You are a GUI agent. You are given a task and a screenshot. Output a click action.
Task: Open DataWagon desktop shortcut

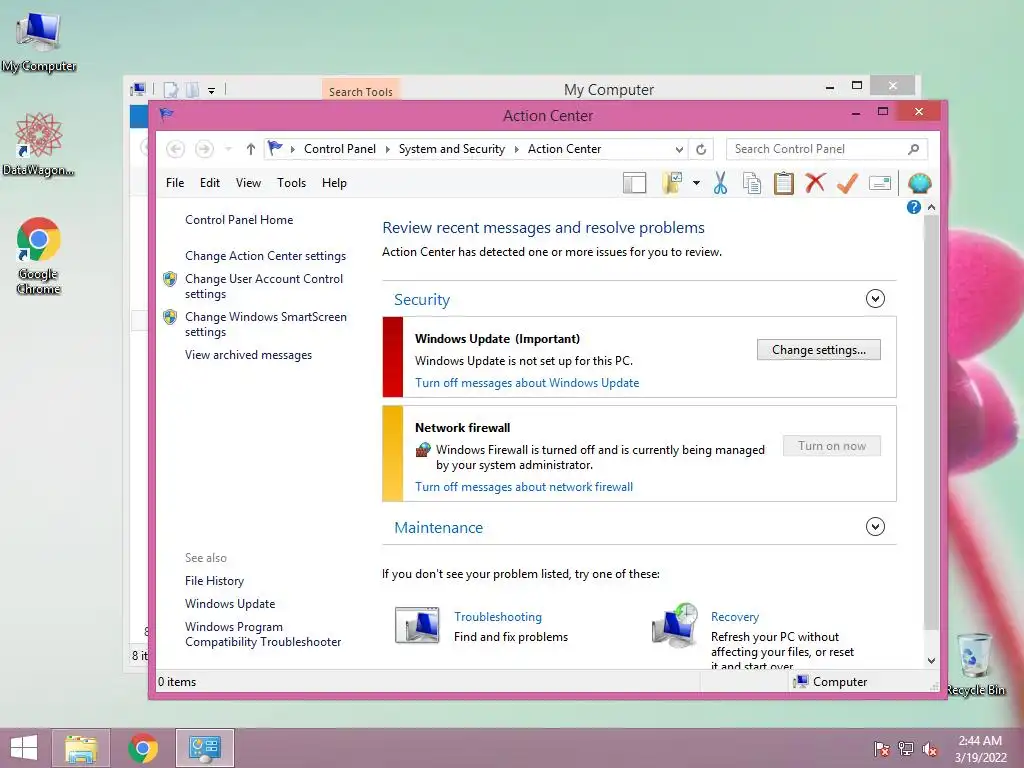[x=38, y=144]
